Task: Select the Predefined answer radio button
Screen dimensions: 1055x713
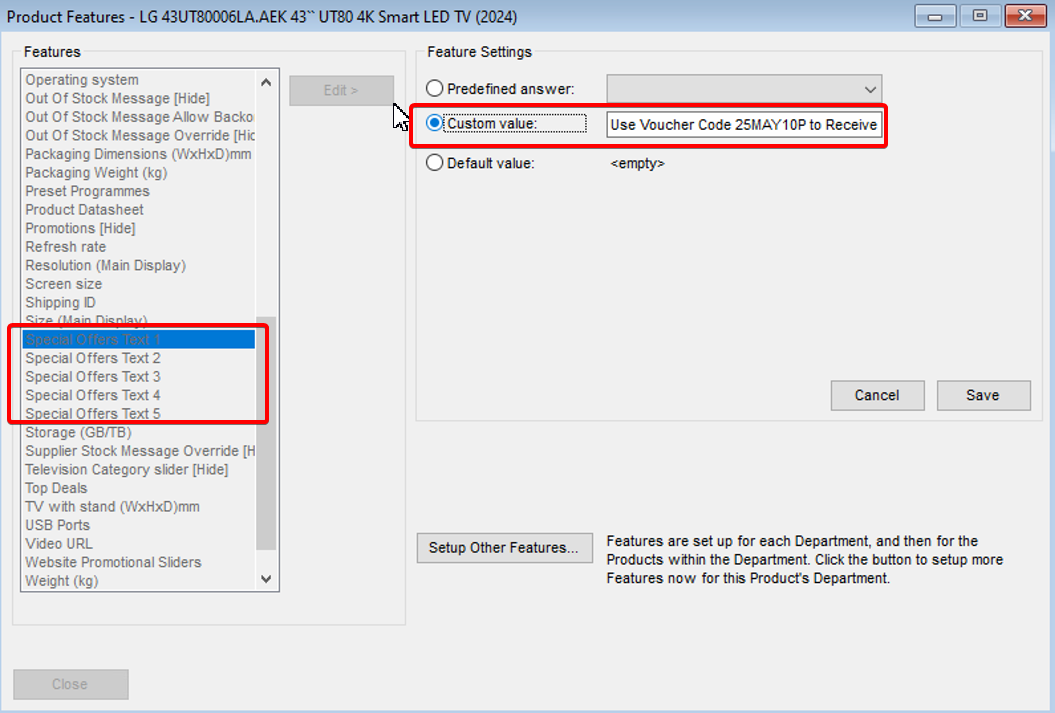Action: 435,89
